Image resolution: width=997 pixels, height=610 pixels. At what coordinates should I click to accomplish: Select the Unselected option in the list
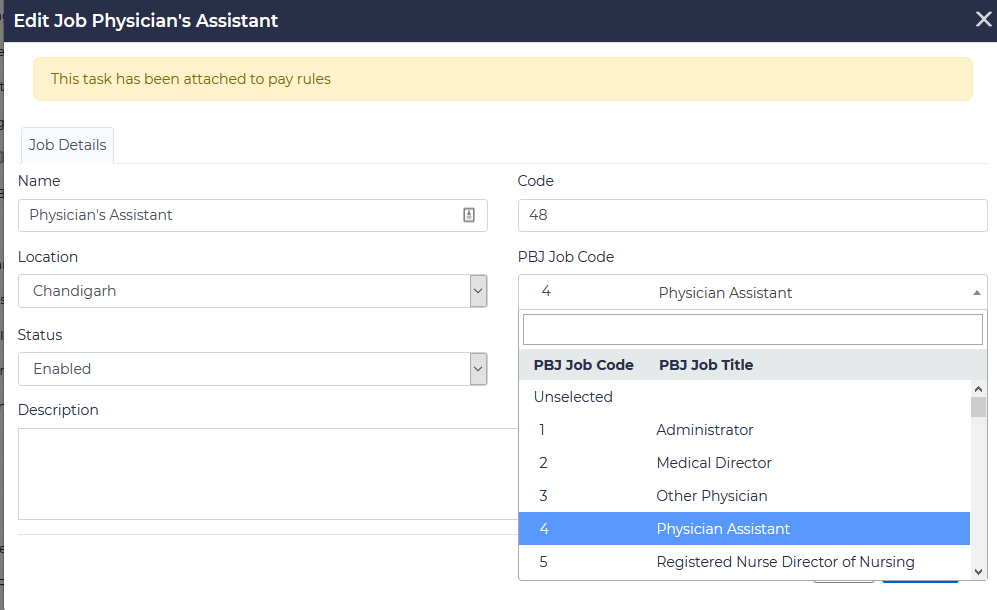tap(573, 397)
